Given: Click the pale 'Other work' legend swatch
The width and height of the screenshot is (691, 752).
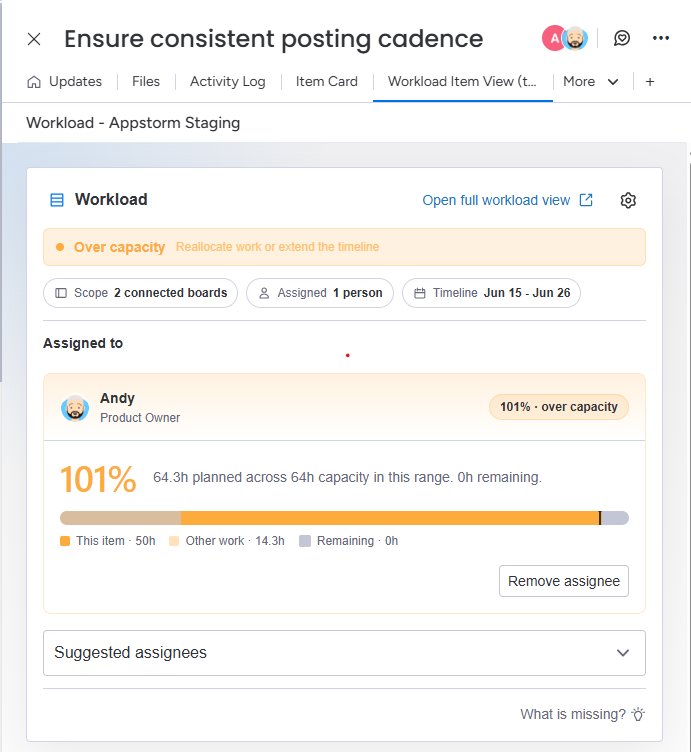Looking at the screenshot, I should click(174, 541).
